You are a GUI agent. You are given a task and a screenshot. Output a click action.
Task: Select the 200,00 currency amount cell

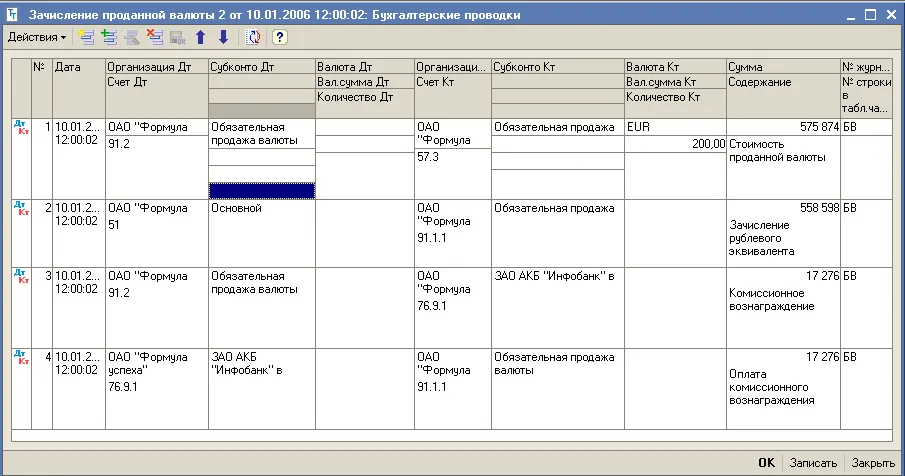675,144
